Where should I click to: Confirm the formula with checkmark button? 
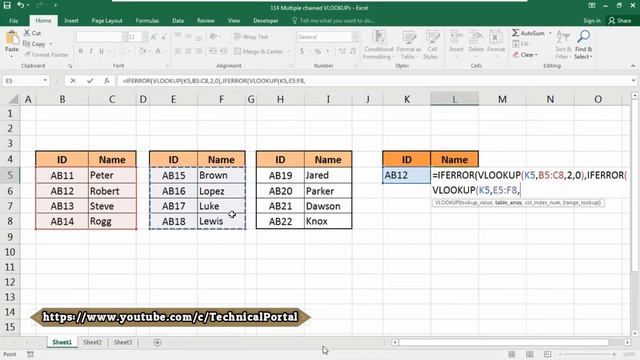click(x=90, y=81)
